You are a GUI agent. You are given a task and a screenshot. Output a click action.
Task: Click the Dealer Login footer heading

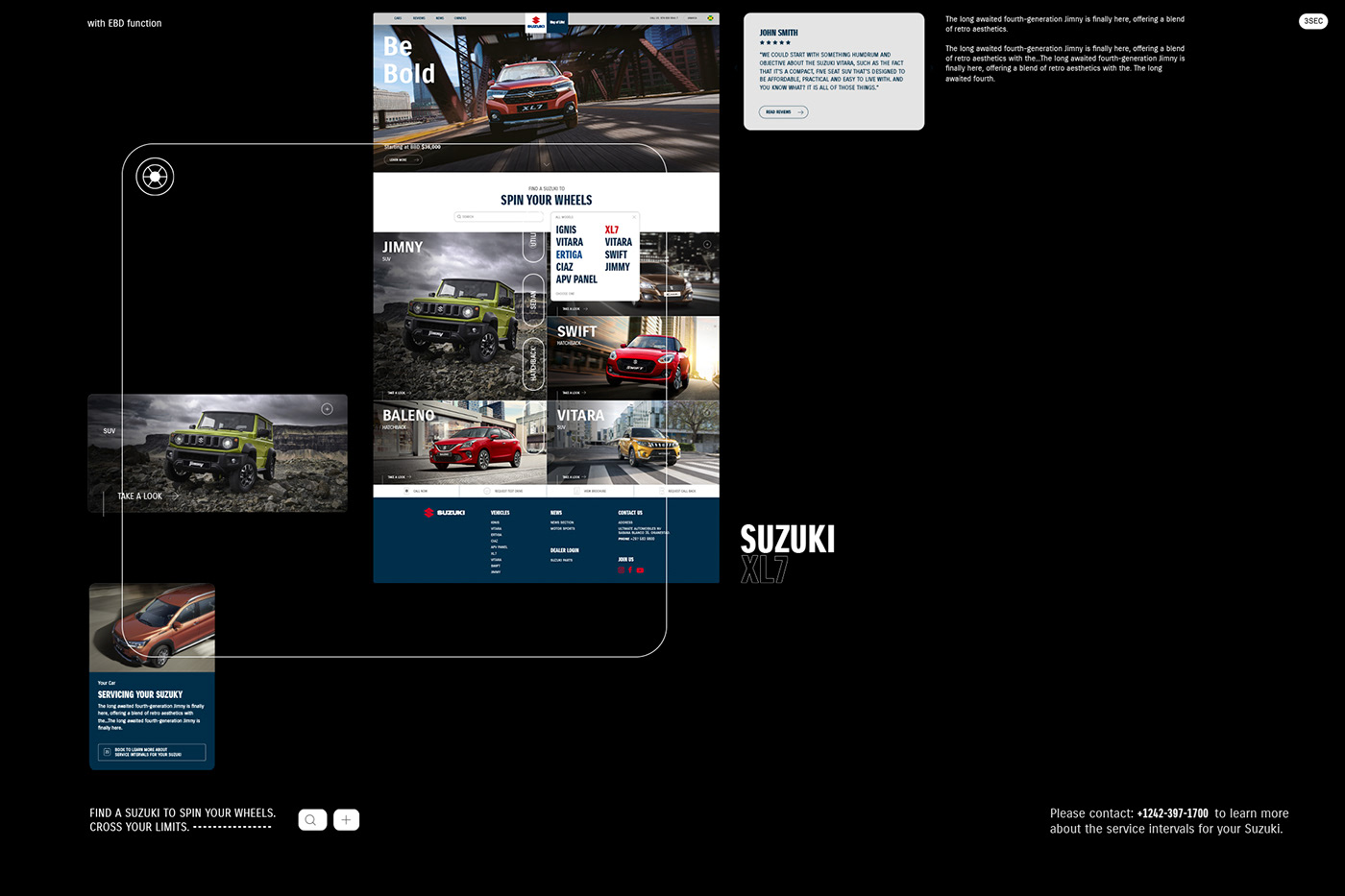565,550
